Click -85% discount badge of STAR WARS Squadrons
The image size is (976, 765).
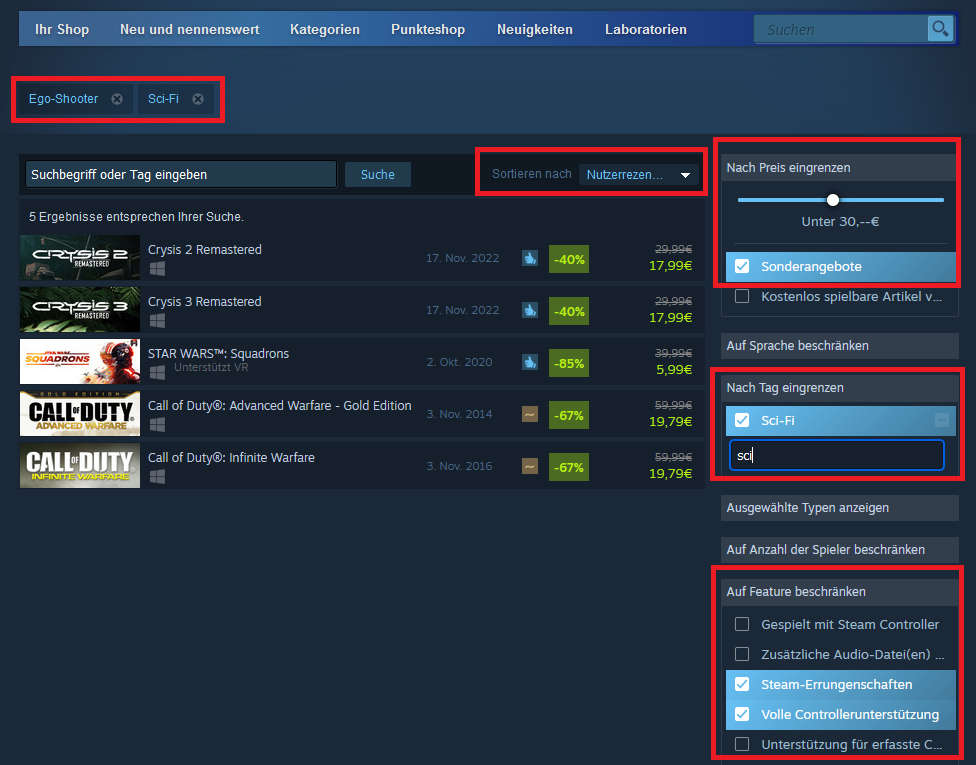(569, 363)
